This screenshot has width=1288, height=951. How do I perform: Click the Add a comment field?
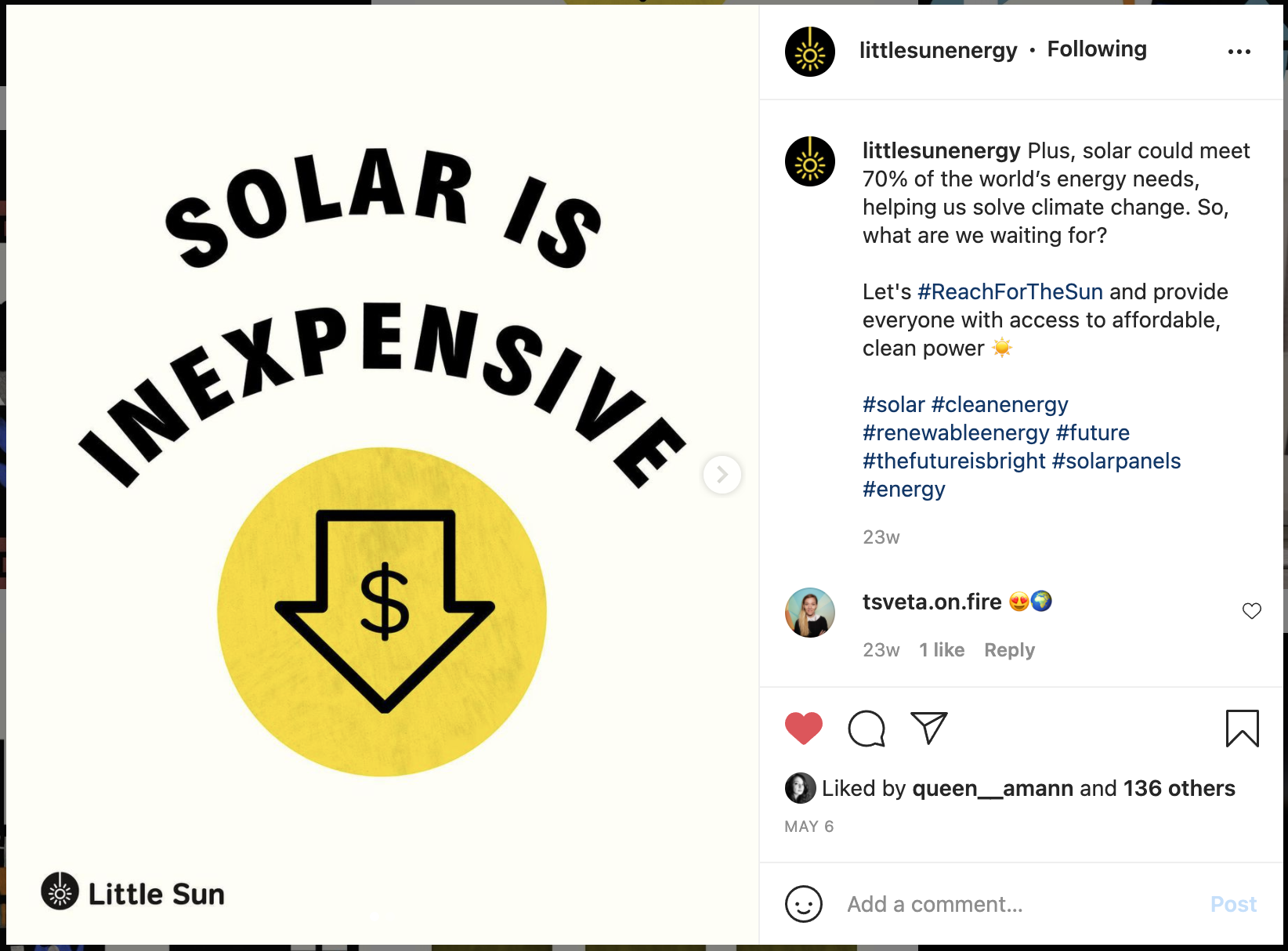coord(1018,904)
